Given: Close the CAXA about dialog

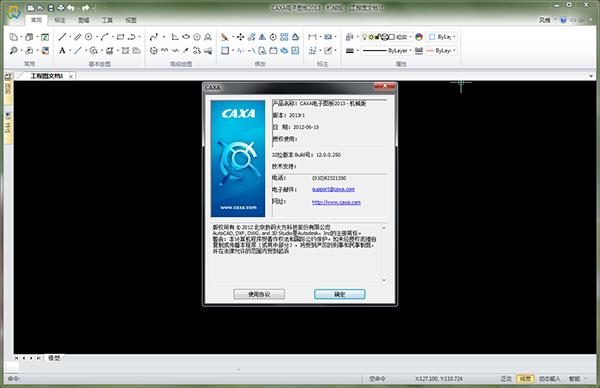Looking at the screenshot, I should click(x=384, y=86).
